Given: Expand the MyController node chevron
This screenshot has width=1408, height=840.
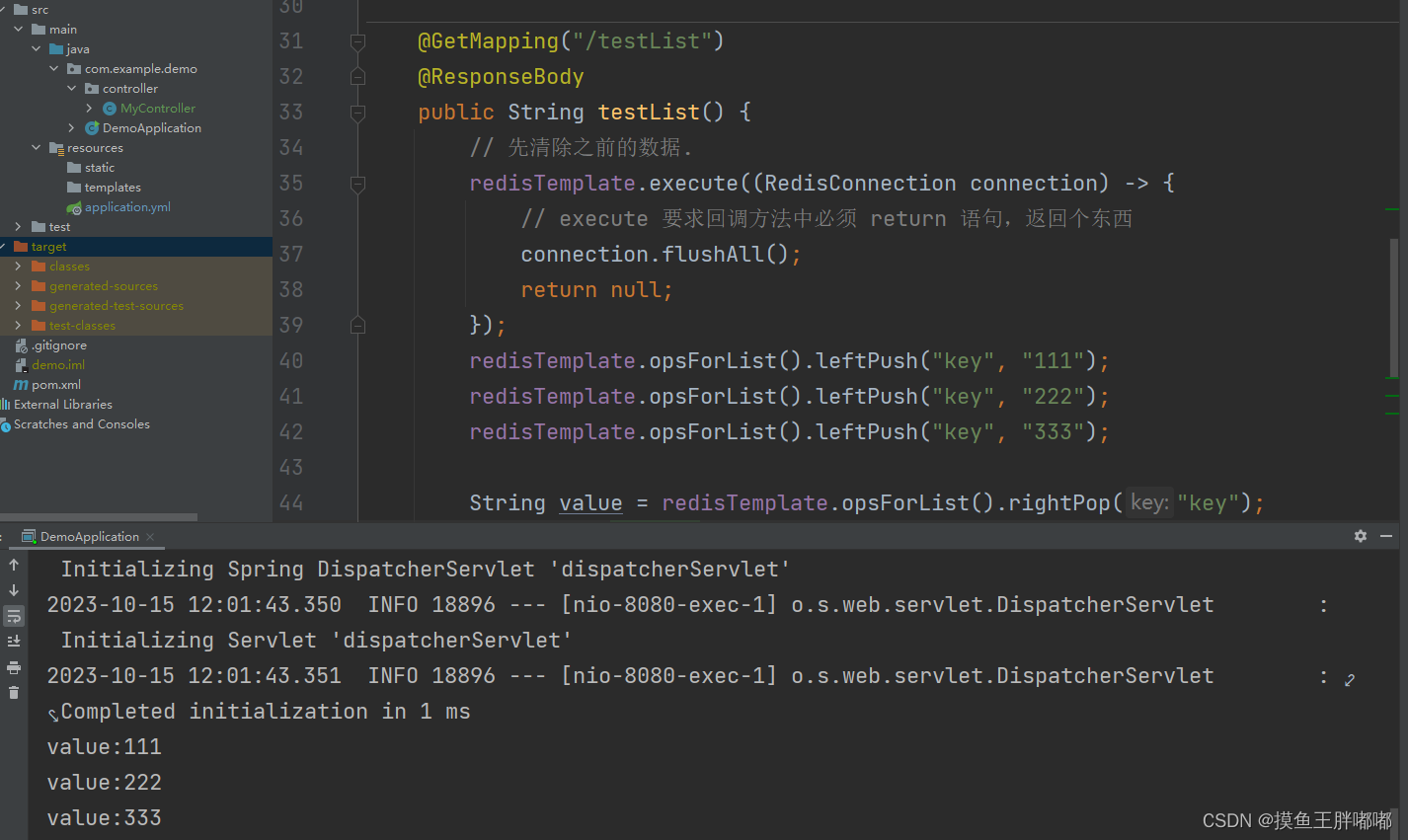Looking at the screenshot, I should [x=90, y=109].
